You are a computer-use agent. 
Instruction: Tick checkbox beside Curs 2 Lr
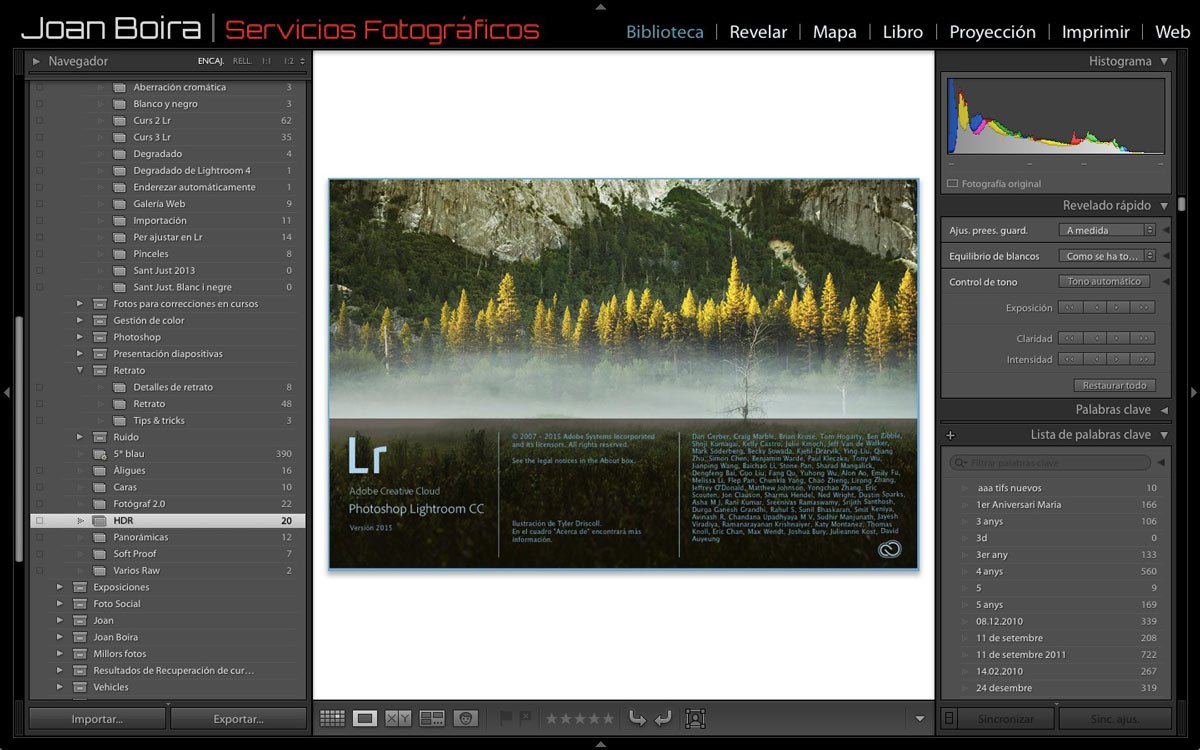39,121
